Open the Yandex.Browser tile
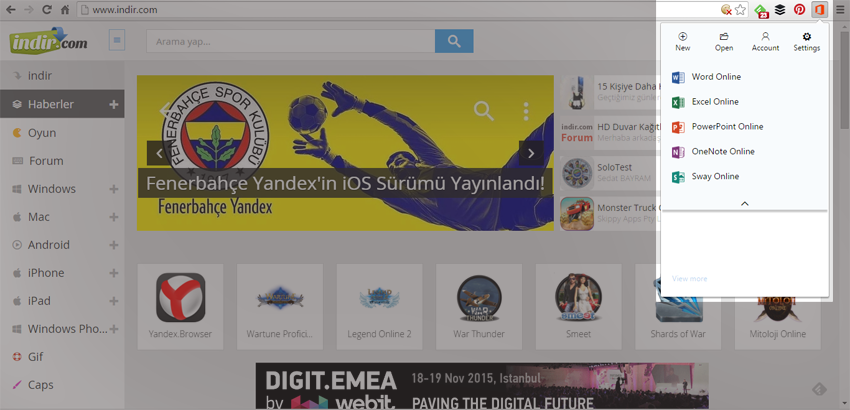Image resolution: width=850 pixels, height=410 pixels. coord(181,306)
